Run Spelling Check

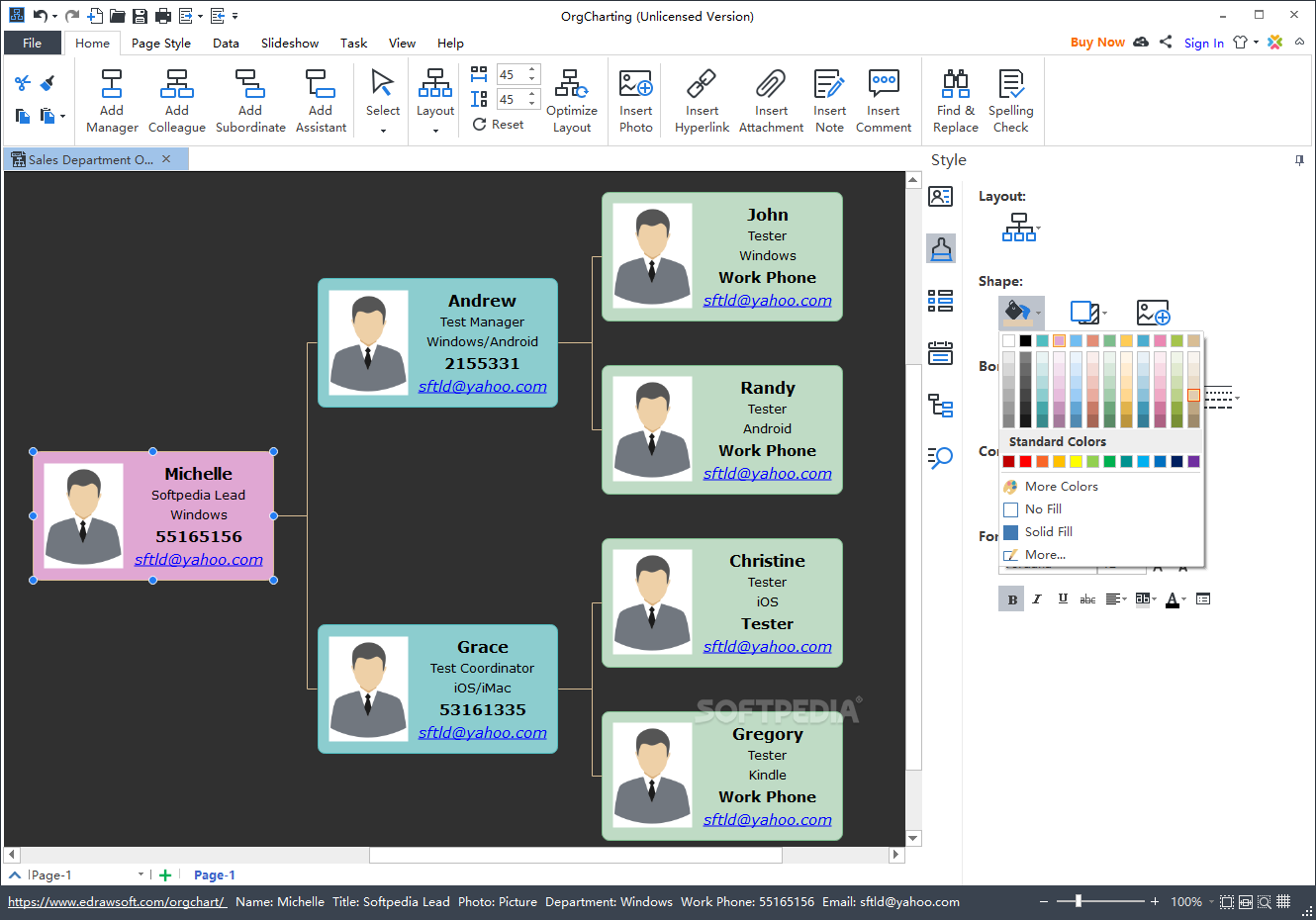[1010, 101]
